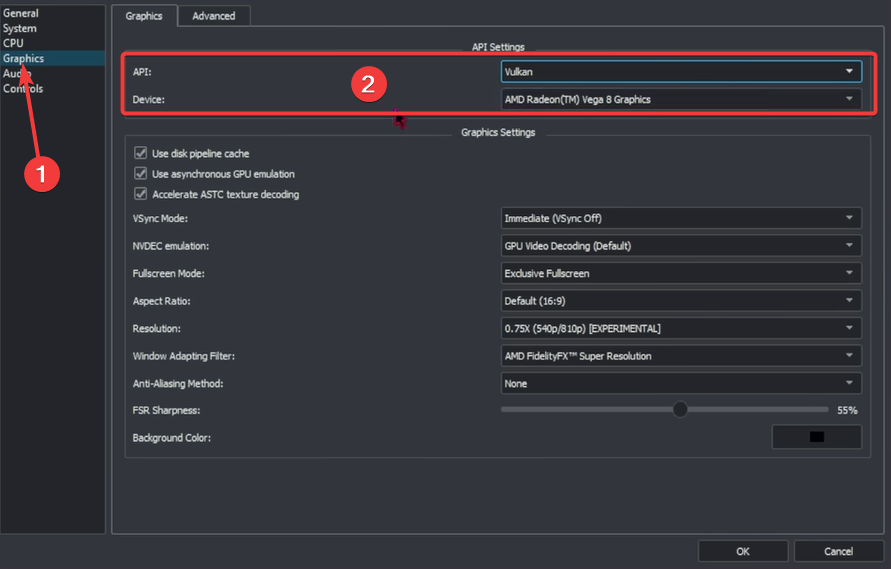This screenshot has height=569, width=891.
Task: Click the OK button
Action: (742, 551)
